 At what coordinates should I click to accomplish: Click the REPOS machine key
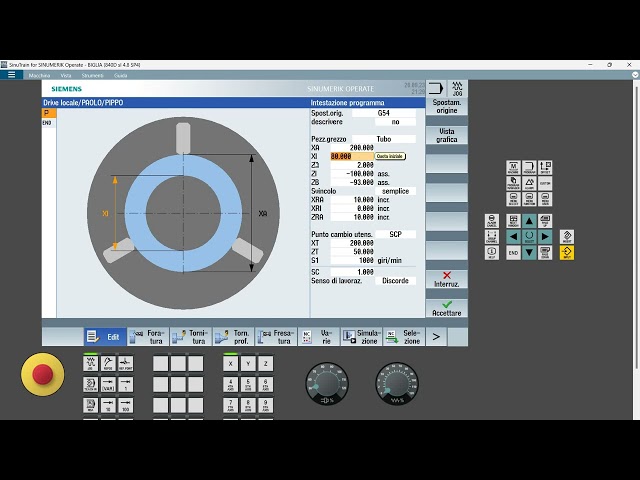click(108, 363)
